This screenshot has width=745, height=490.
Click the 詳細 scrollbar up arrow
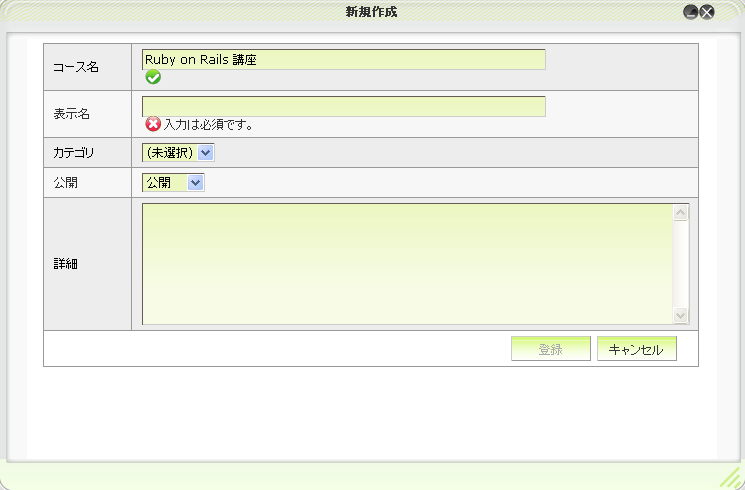[x=680, y=212]
